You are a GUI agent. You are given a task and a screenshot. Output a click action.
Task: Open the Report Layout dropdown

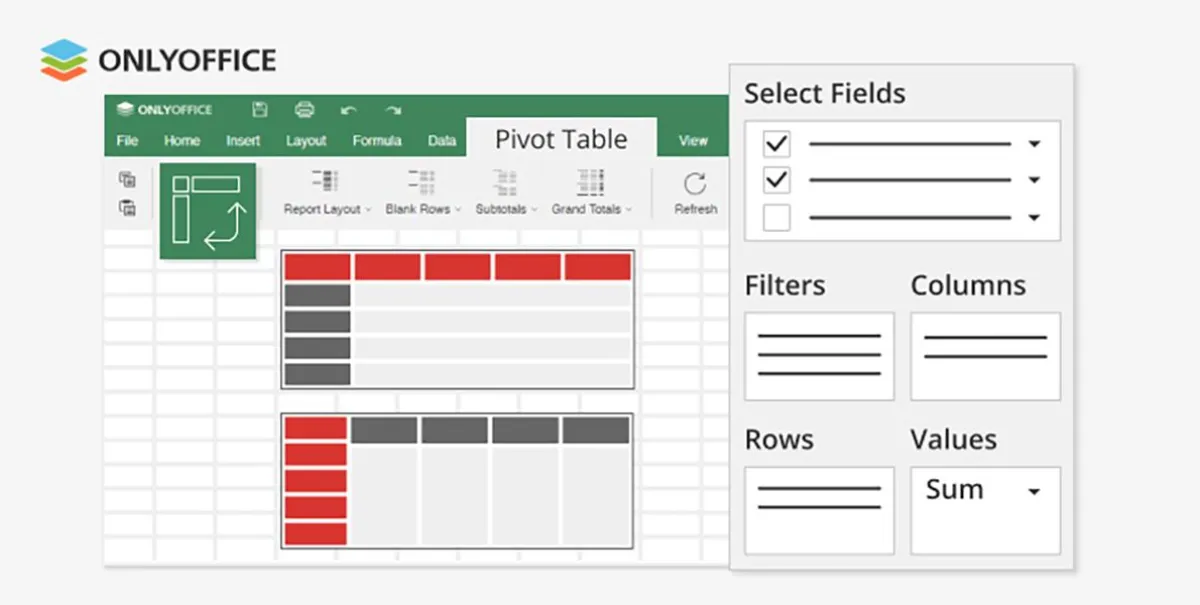[x=326, y=192]
